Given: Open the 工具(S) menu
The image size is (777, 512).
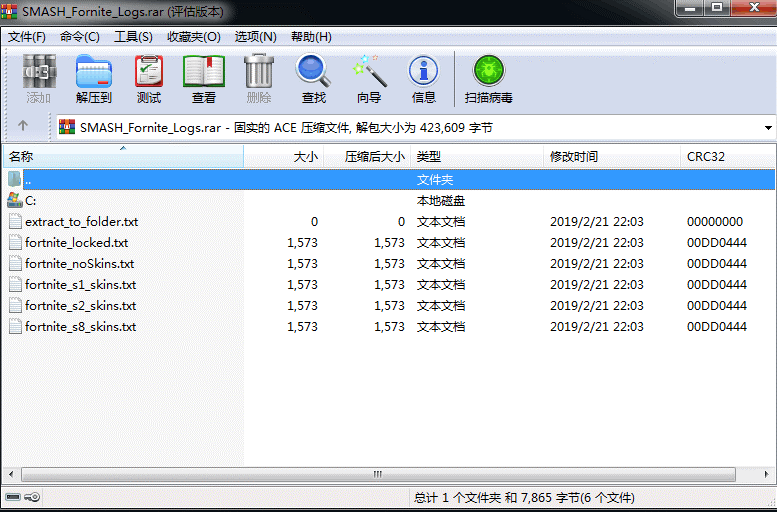Looking at the screenshot, I should [x=133, y=37].
